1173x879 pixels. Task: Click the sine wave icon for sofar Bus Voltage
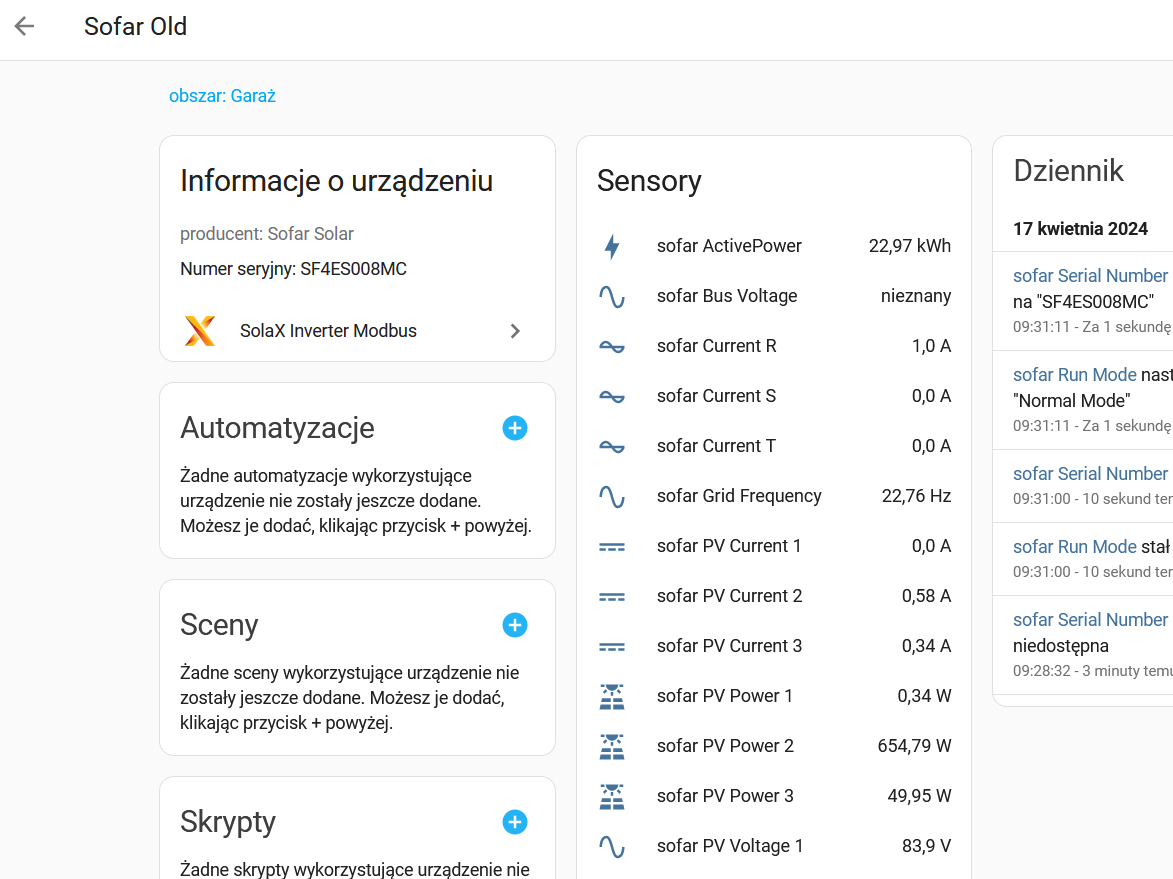point(612,296)
